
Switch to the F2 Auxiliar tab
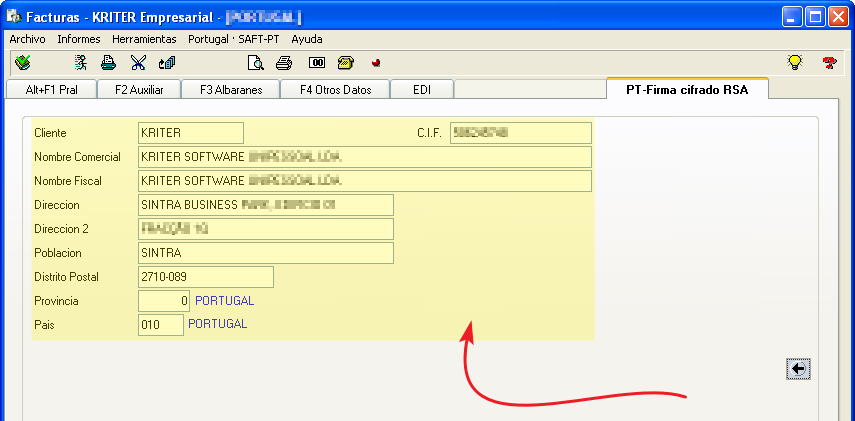tap(139, 90)
